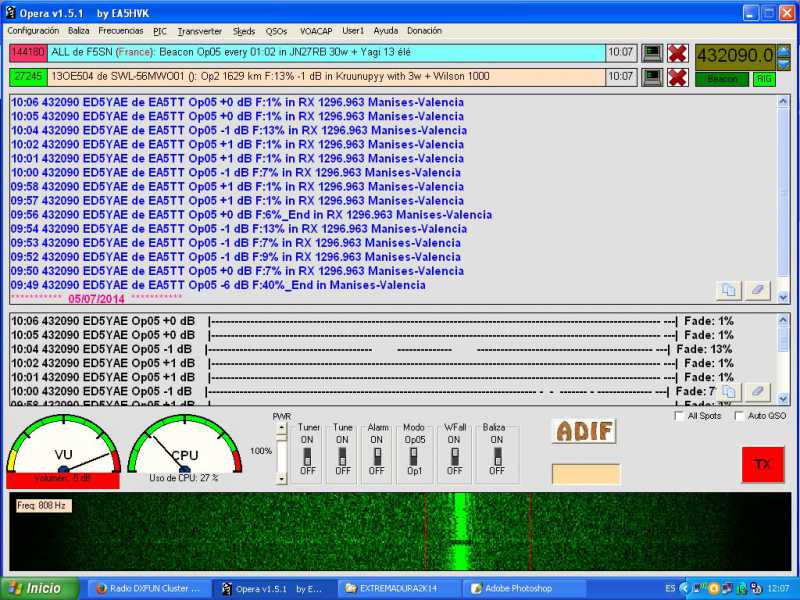This screenshot has height=600, width=800.
Task: Click the VU meter gauge
Action: (x=63, y=444)
